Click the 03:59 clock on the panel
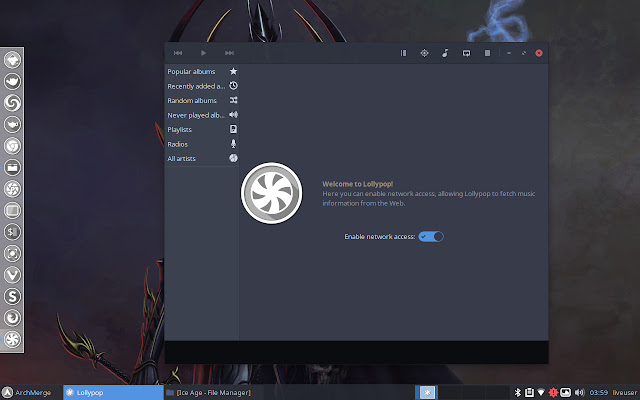This screenshot has height=400, width=640. [598, 393]
